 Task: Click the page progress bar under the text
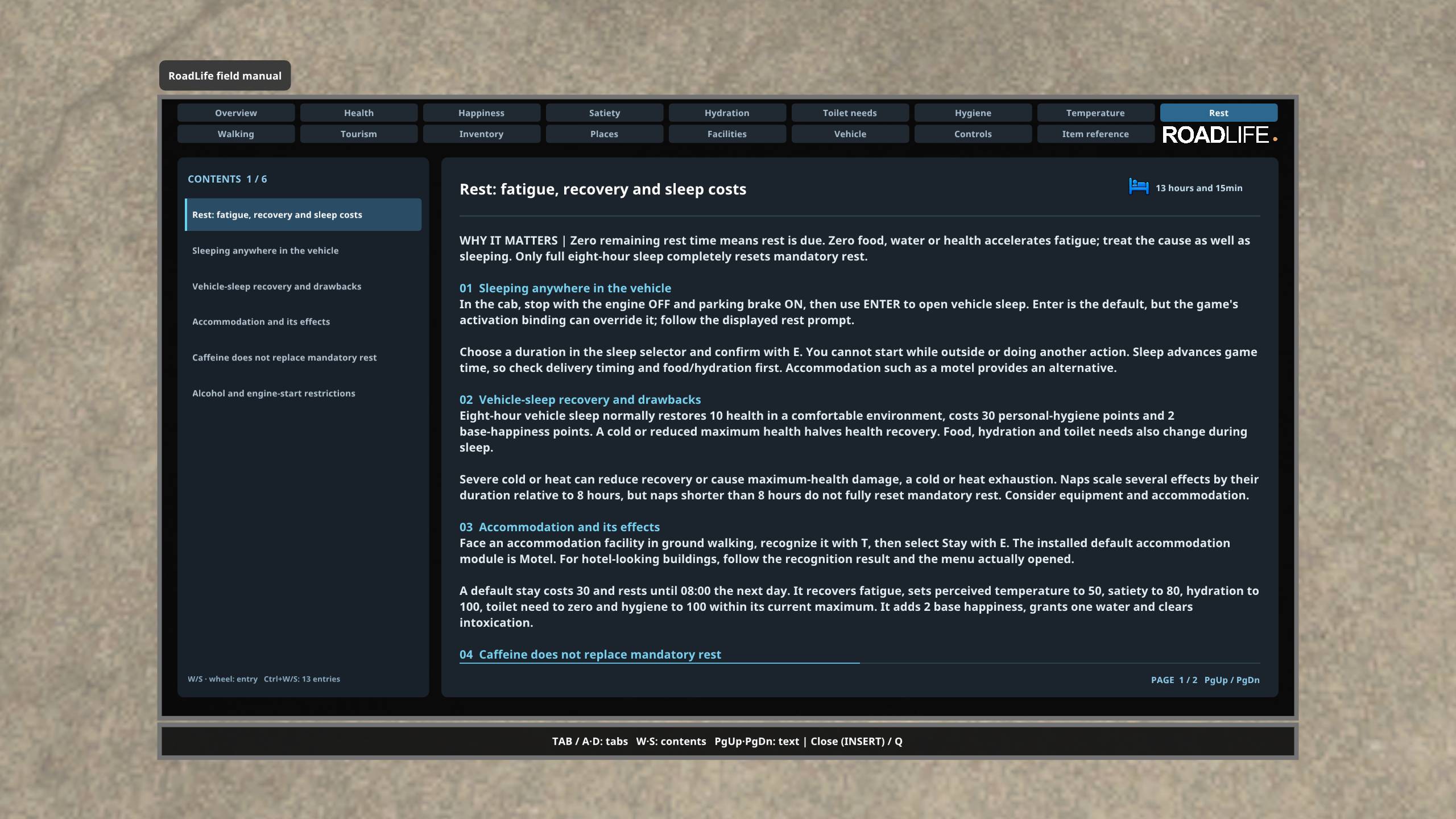860,663
